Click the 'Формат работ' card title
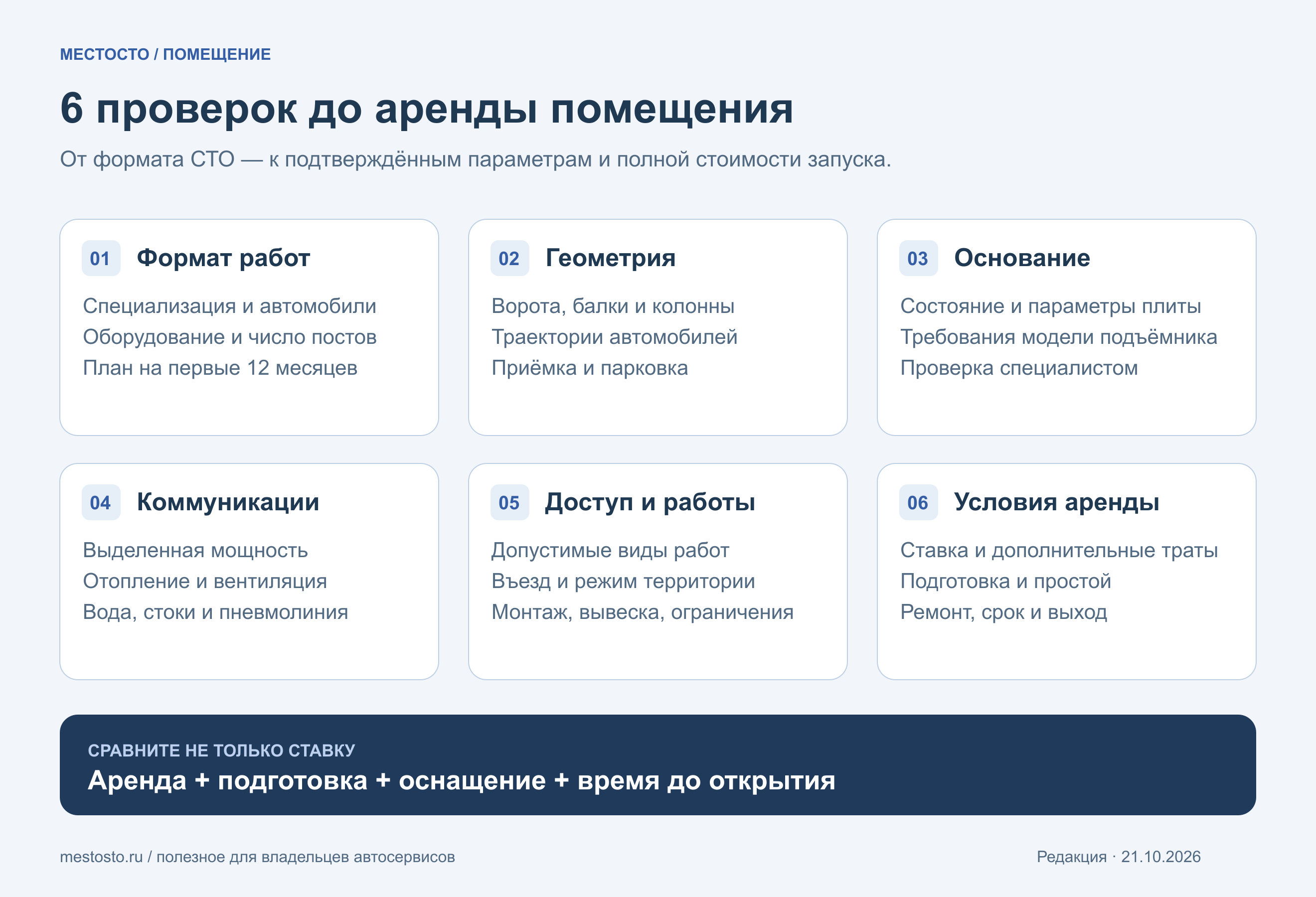The height and width of the screenshot is (897, 1316). click(x=223, y=258)
